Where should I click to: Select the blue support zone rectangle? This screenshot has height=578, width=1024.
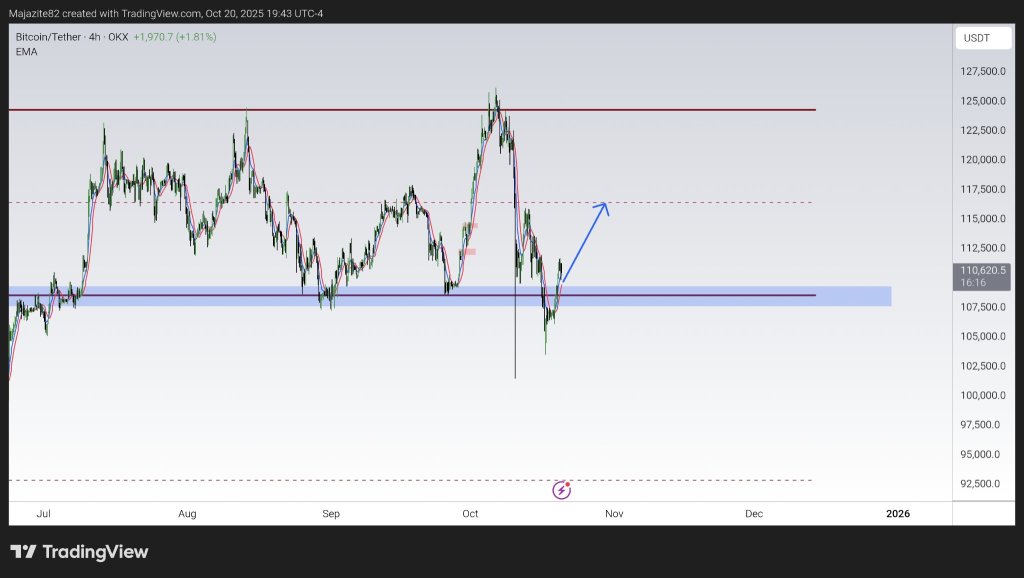(450, 296)
